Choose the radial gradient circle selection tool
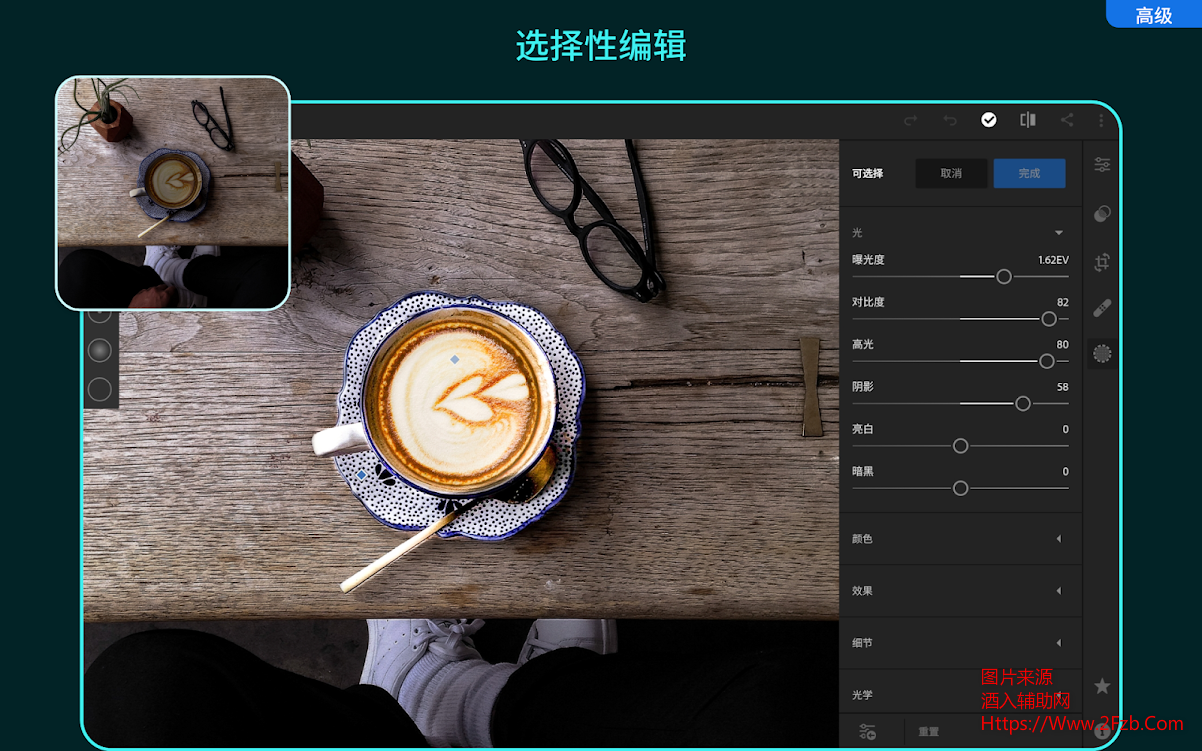 pyautogui.click(x=99, y=350)
